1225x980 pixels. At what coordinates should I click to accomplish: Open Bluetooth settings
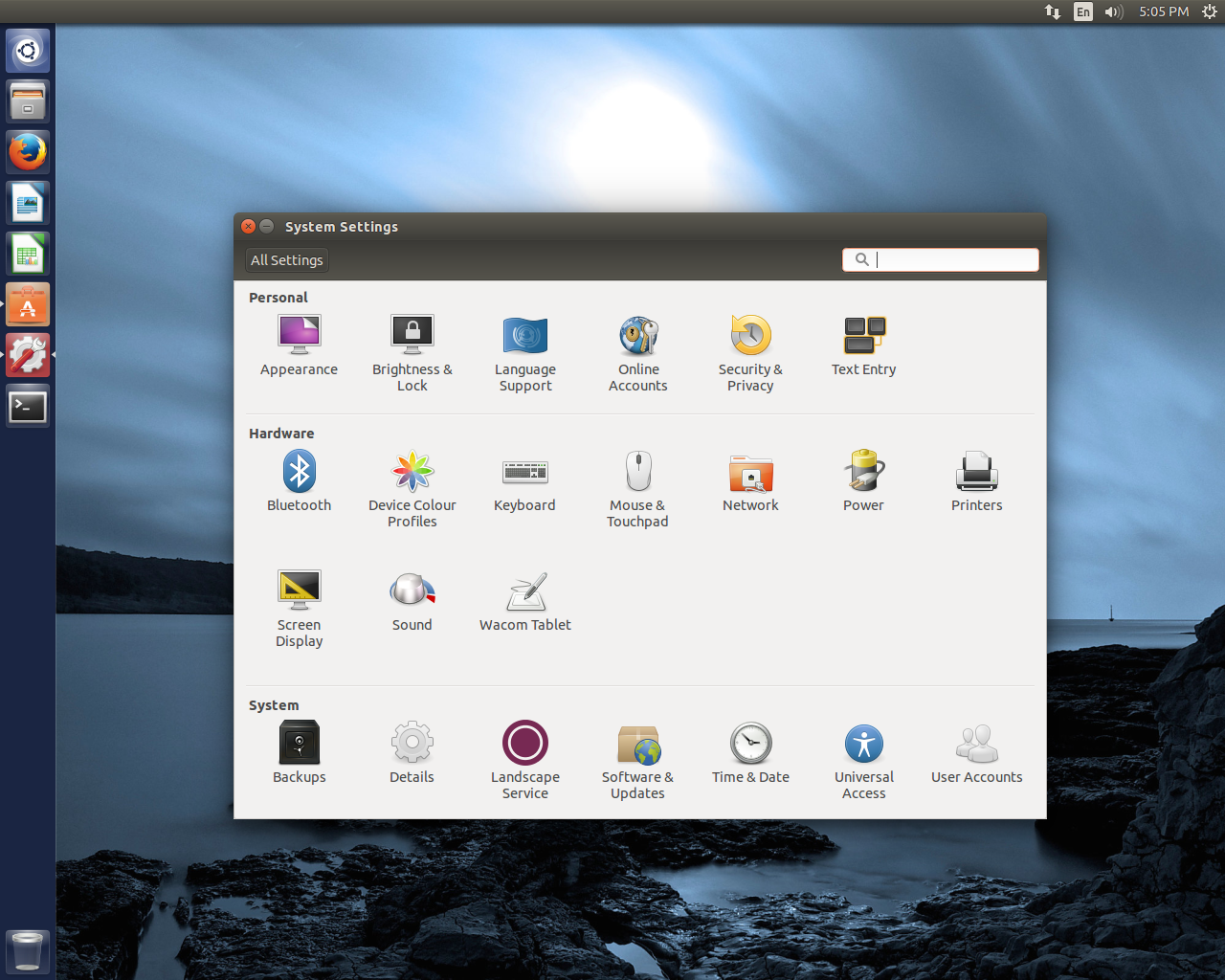point(300,481)
